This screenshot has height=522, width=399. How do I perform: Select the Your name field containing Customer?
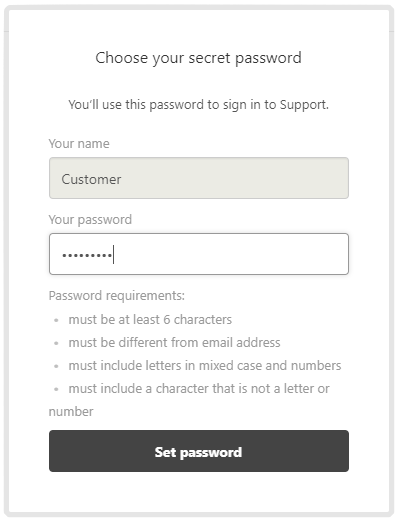tap(199, 178)
